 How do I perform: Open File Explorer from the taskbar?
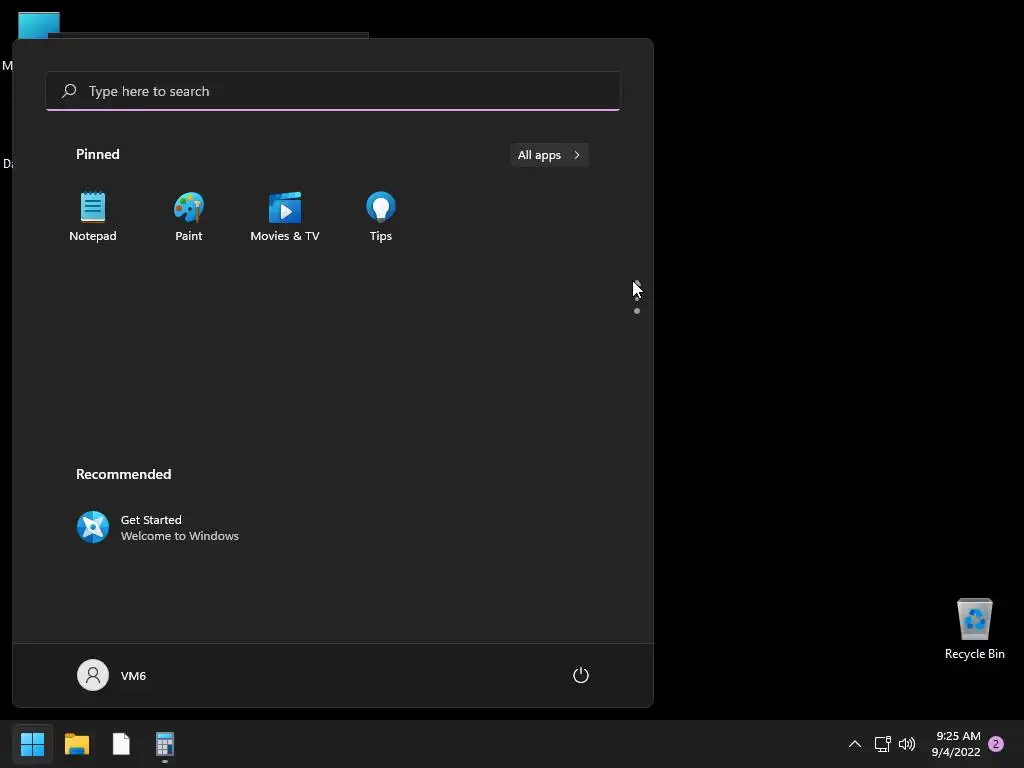(77, 744)
